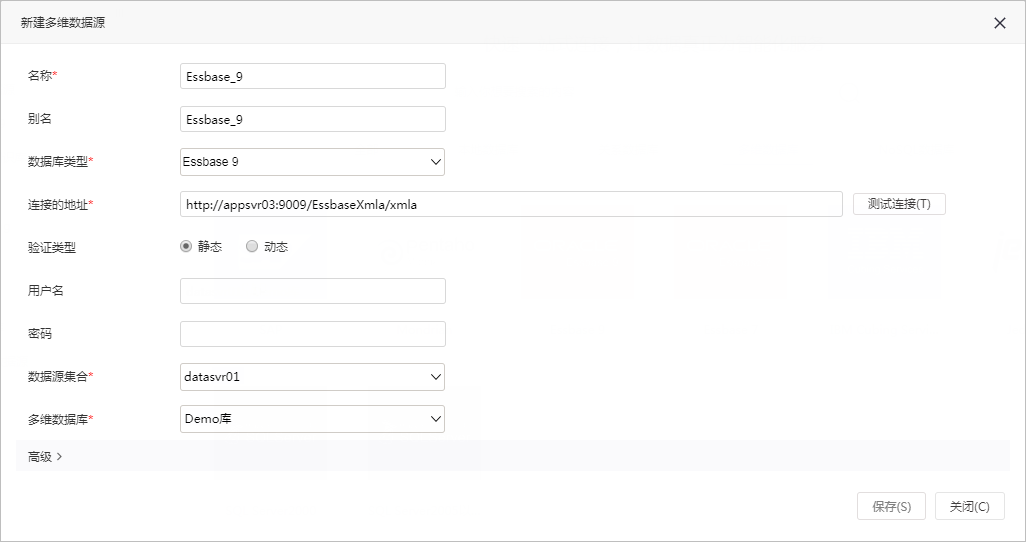Click the 连接的地址 URL field
1026x542 pixels.
tap(511, 204)
